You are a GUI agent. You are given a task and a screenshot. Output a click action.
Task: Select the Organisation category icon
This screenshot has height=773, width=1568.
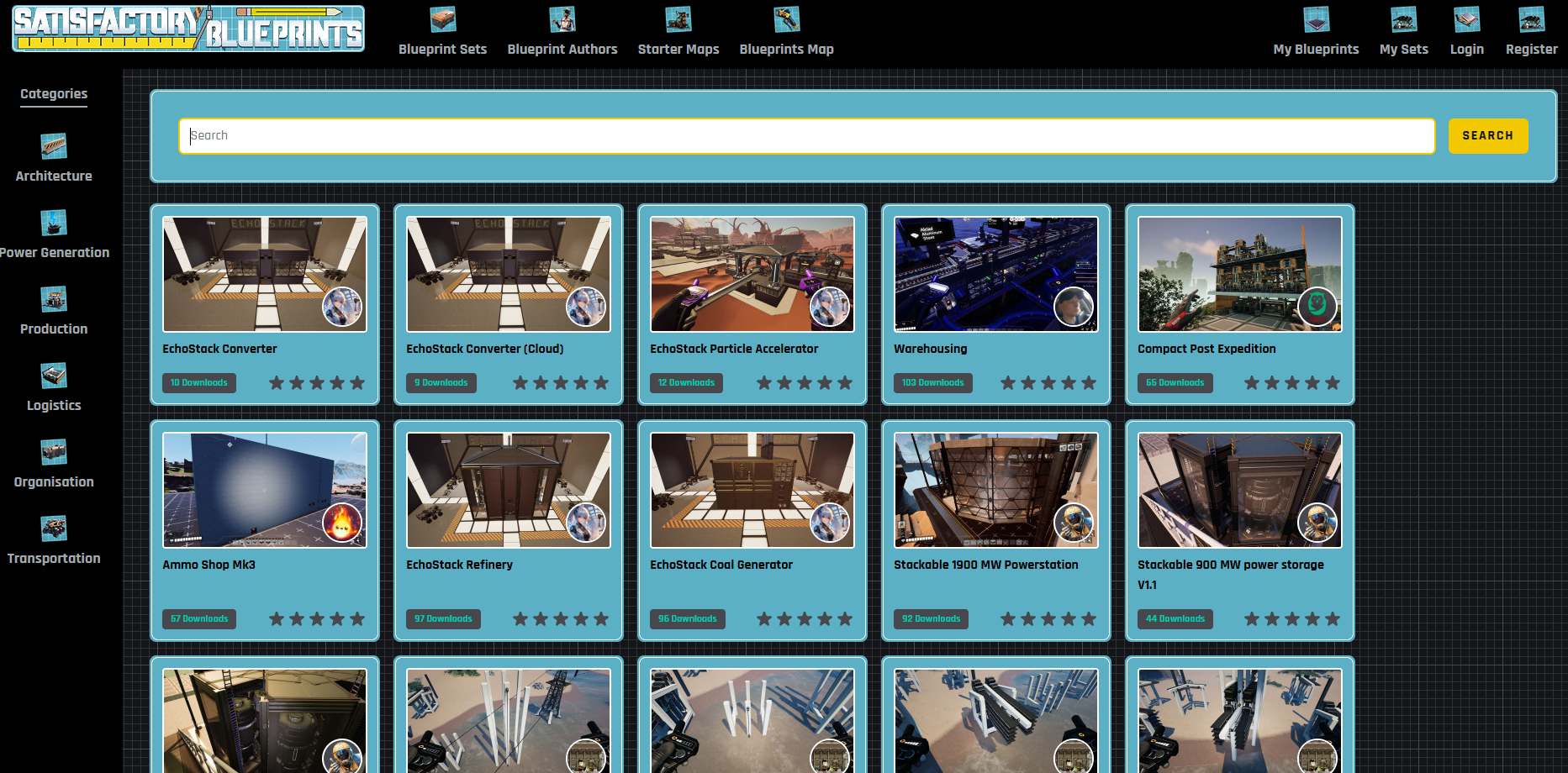coord(54,452)
